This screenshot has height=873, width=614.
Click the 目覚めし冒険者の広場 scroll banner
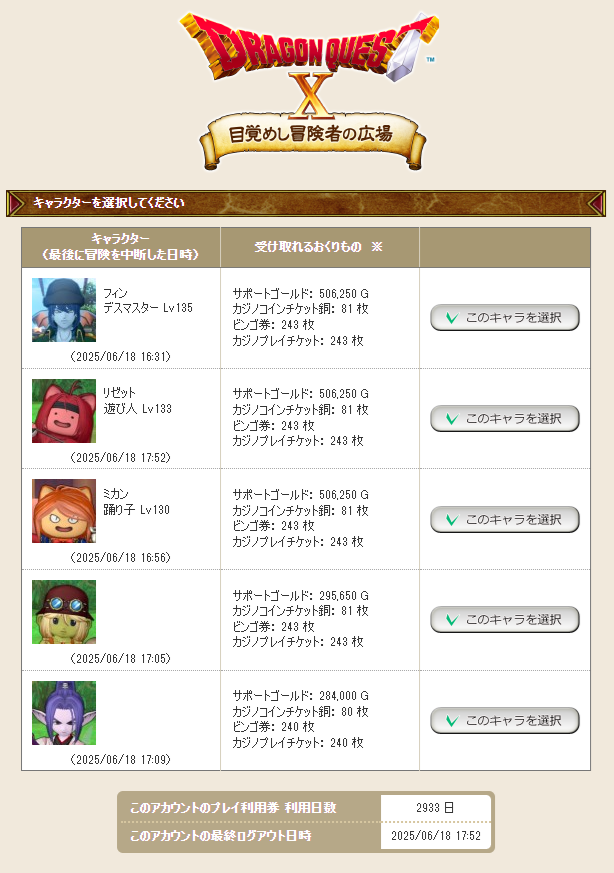(313, 140)
